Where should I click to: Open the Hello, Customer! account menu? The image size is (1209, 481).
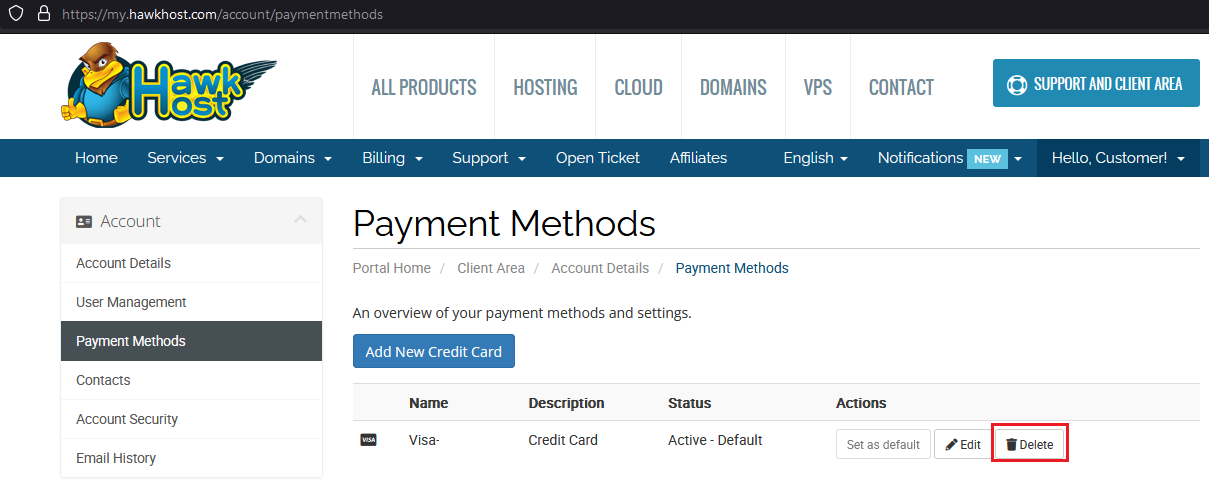coord(1117,158)
